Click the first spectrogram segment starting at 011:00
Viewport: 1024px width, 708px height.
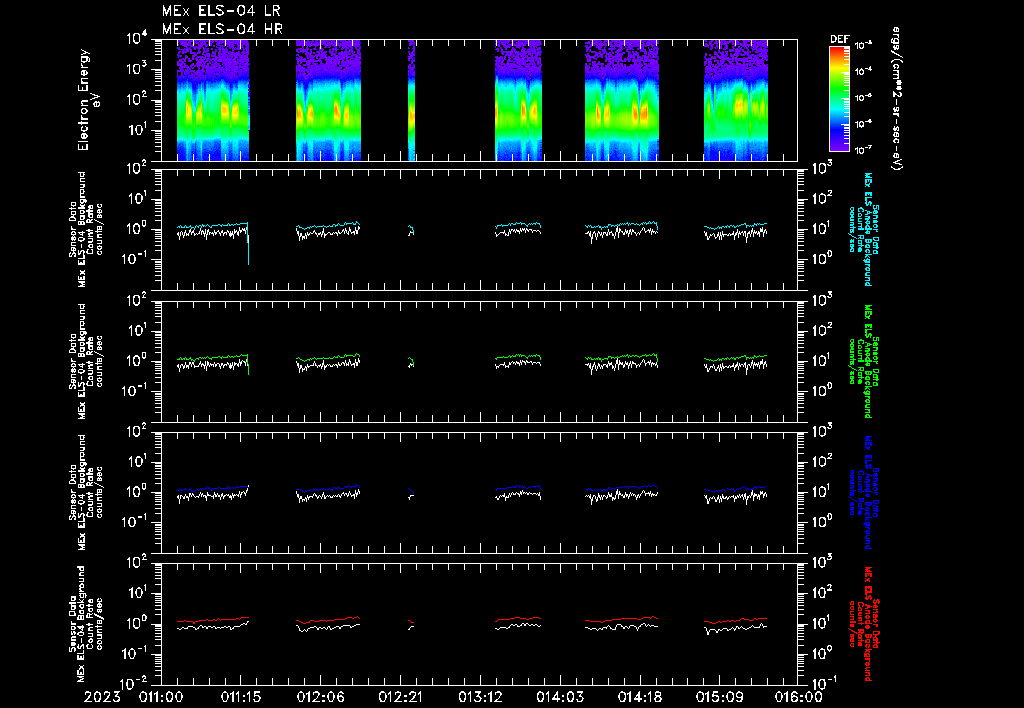tap(213, 100)
